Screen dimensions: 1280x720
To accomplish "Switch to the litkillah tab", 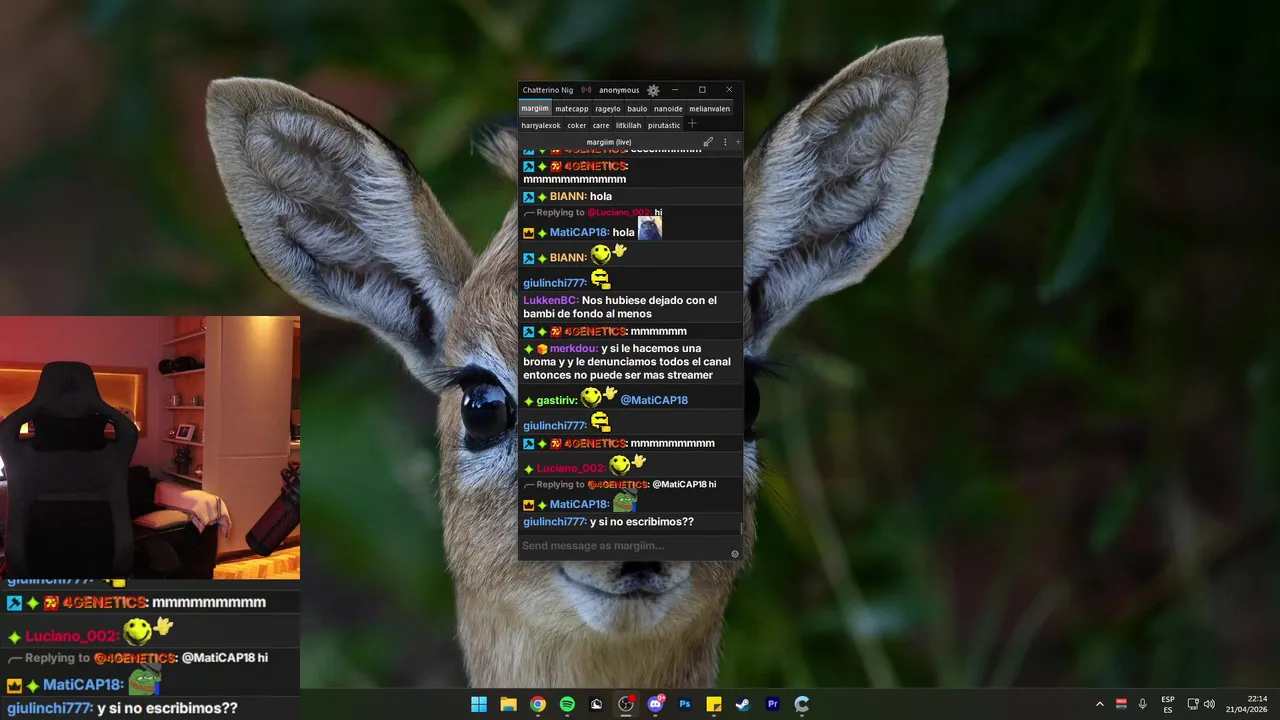I will pos(628,125).
